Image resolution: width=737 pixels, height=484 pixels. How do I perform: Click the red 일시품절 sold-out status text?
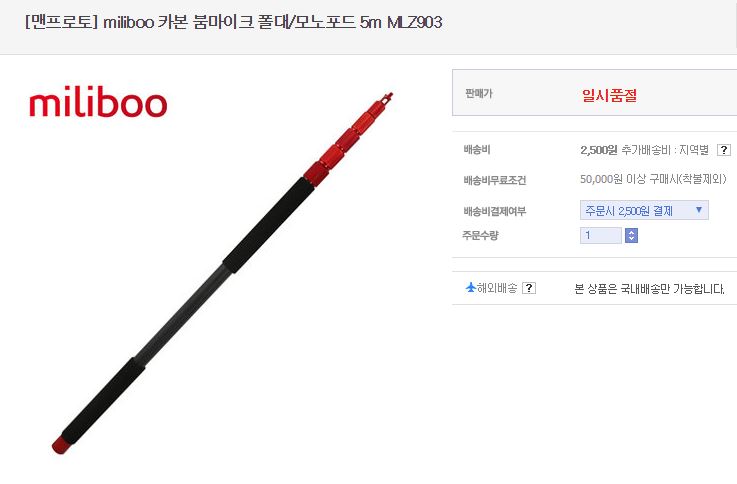click(609, 95)
